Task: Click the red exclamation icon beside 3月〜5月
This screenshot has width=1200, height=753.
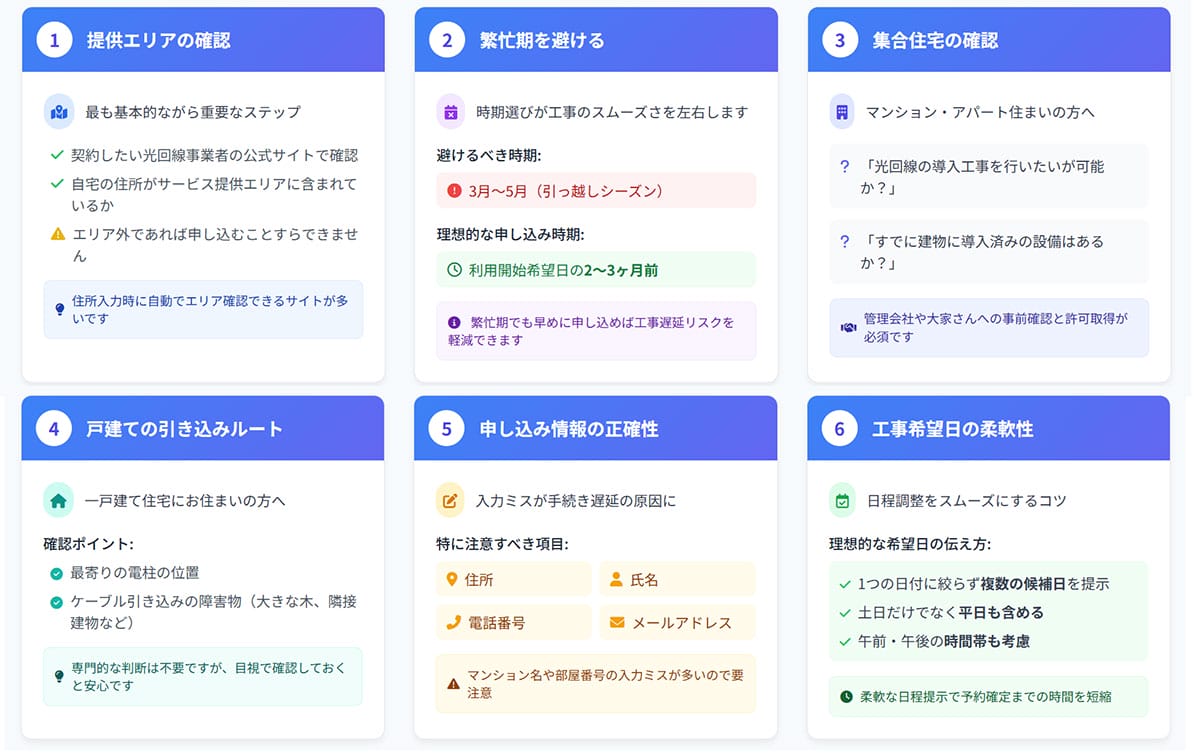Action: [455, 190]
